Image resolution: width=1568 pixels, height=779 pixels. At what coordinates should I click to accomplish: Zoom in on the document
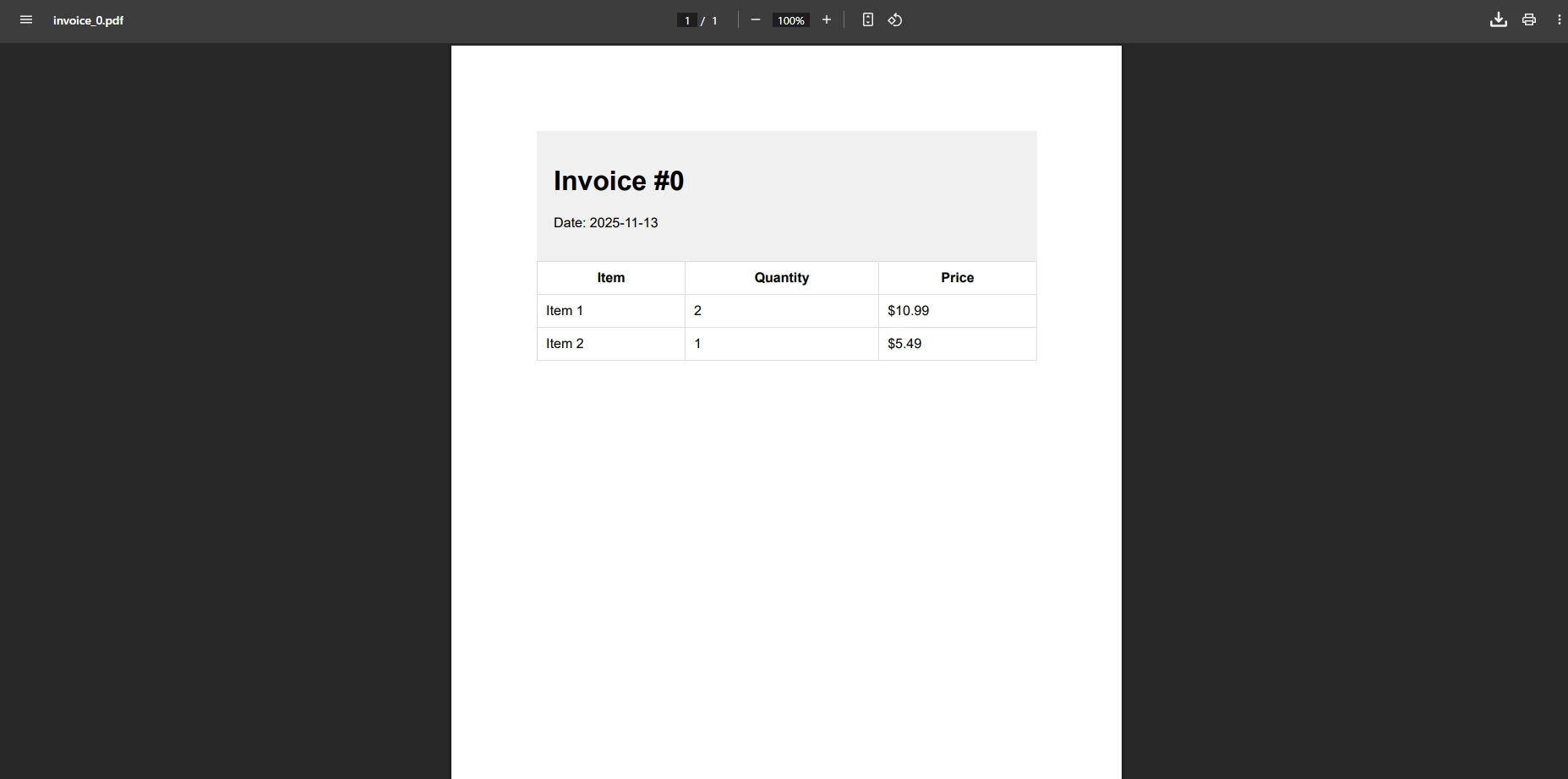pos(826,19)
